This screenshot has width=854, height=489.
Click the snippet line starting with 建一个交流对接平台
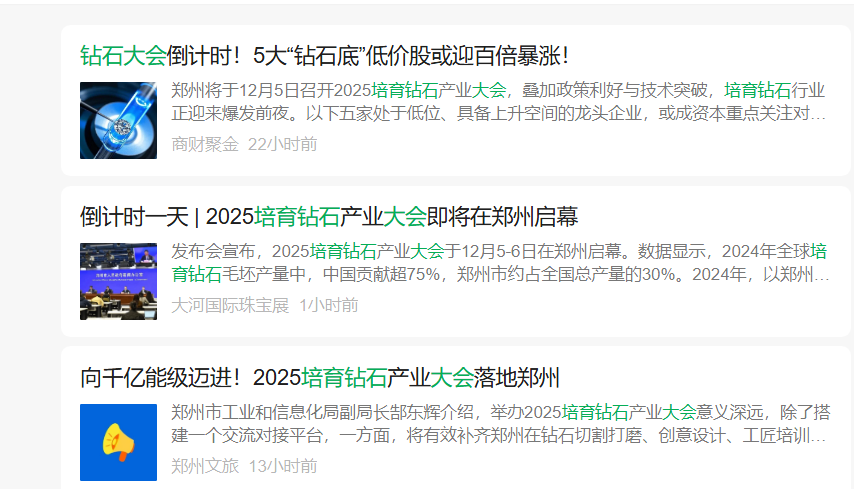(500, 435)
